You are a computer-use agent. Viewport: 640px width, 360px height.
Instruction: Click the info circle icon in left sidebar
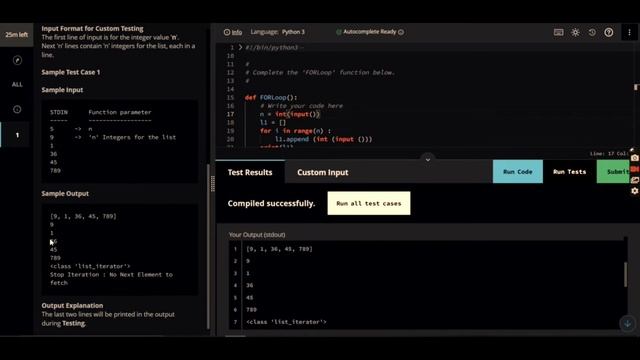pyautogui.click(x=17, y=109)
